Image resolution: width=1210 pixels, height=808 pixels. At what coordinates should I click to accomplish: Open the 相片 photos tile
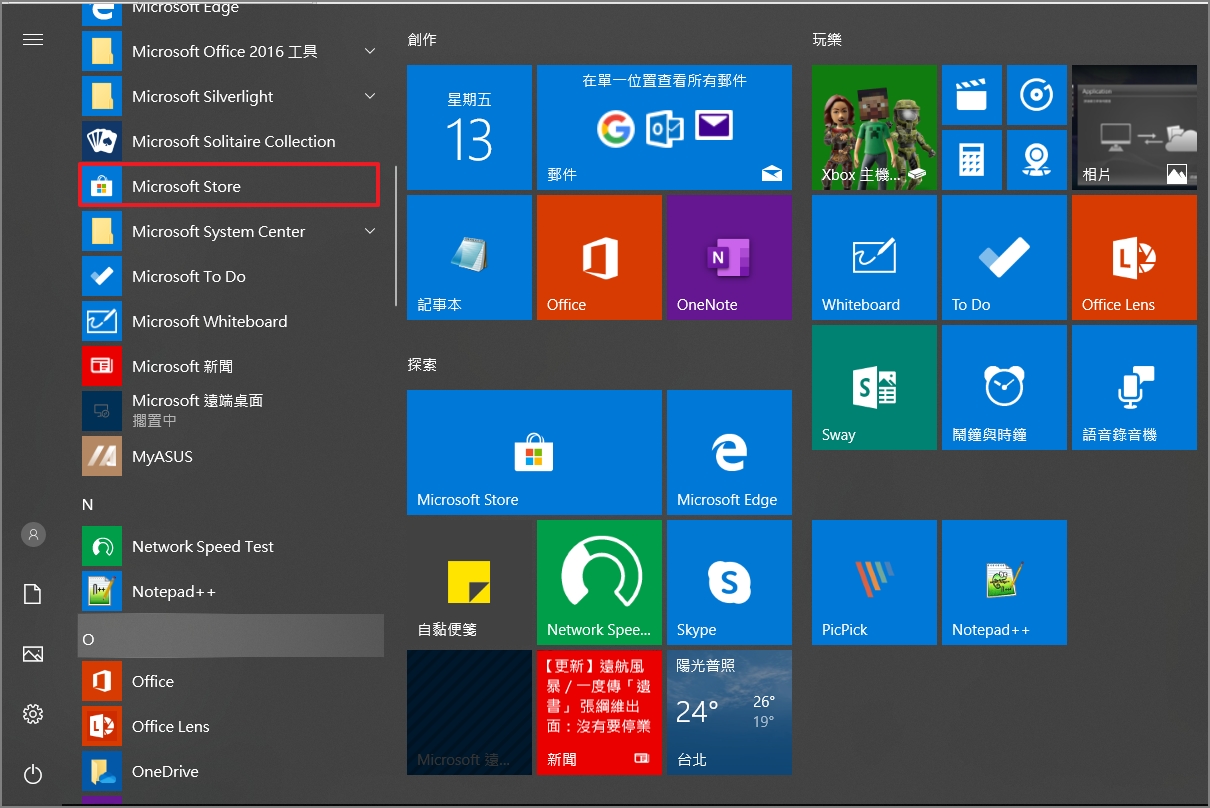pyautogui.click(x=1134, y=127)
